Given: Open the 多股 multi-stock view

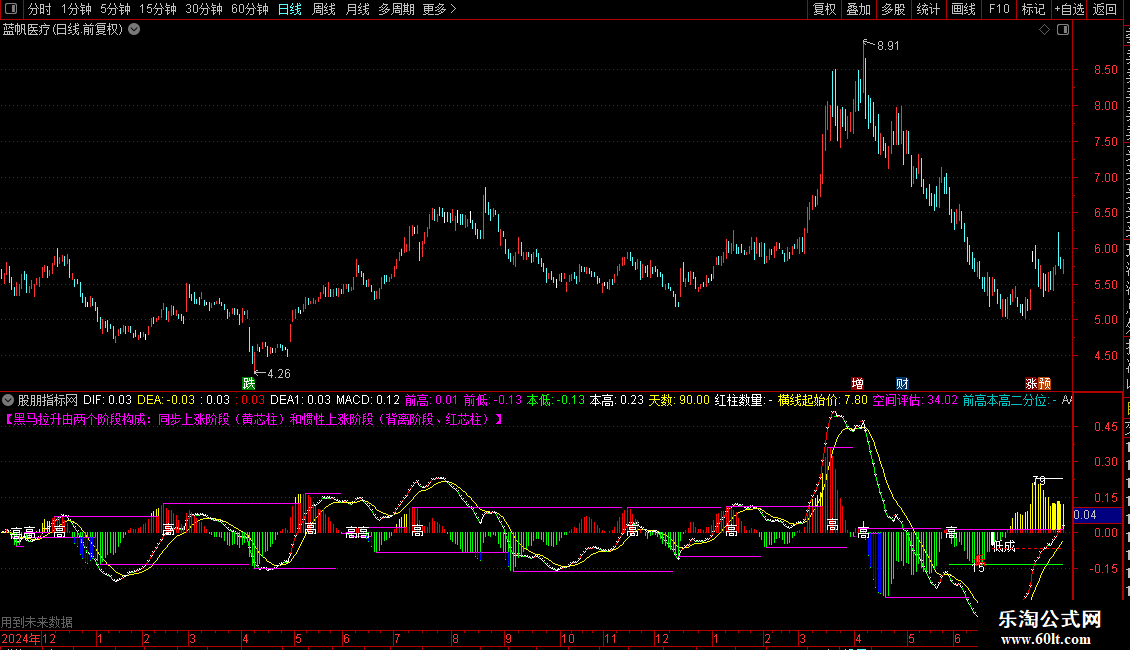Looking at the screenshot, I should point(894,9).
